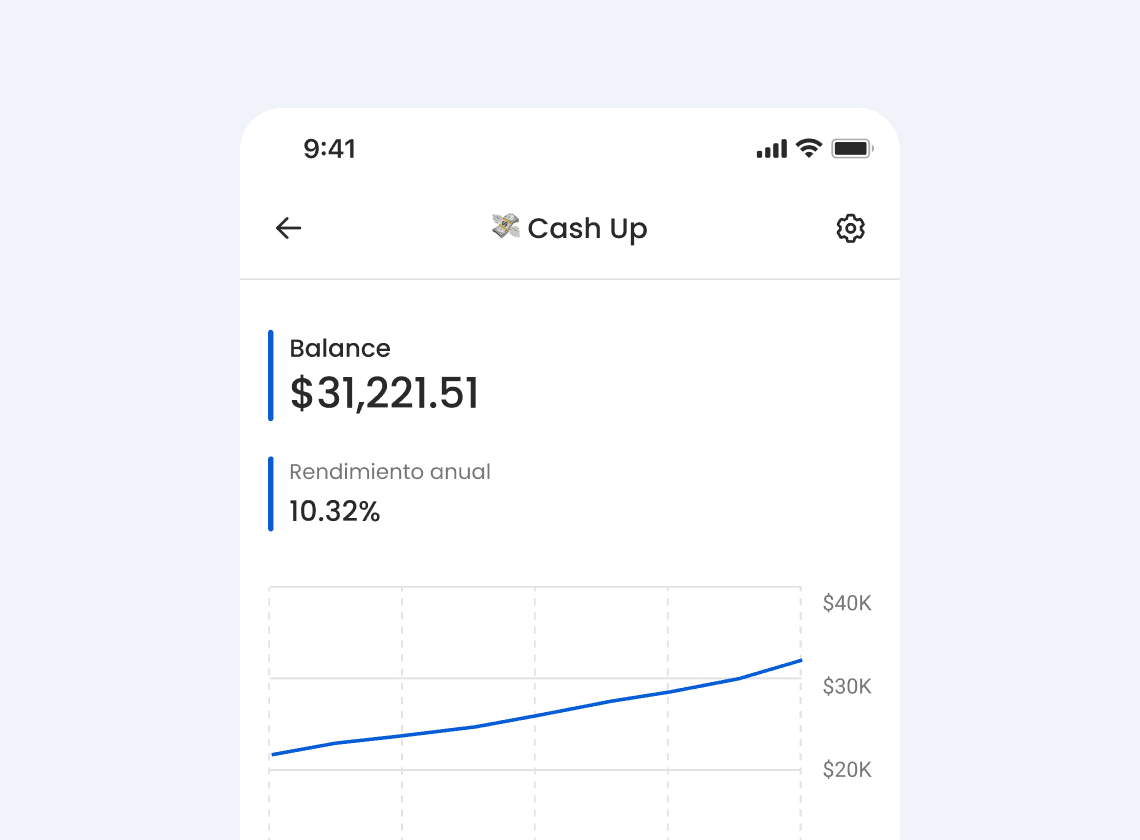Image resolution: width=1140 pixels, height=840 pixels.
Task: Tap the $40K axis label
Action: (x=846, y=603)
